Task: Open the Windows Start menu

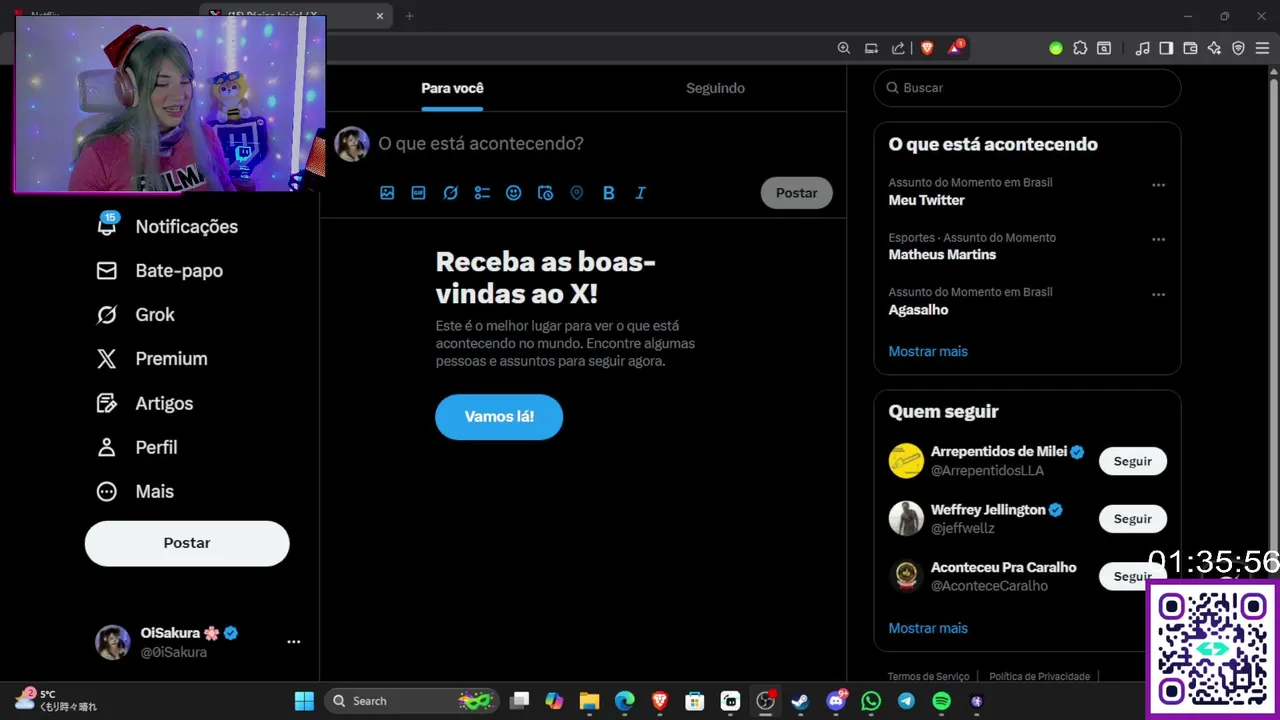Action: point(304,701)
